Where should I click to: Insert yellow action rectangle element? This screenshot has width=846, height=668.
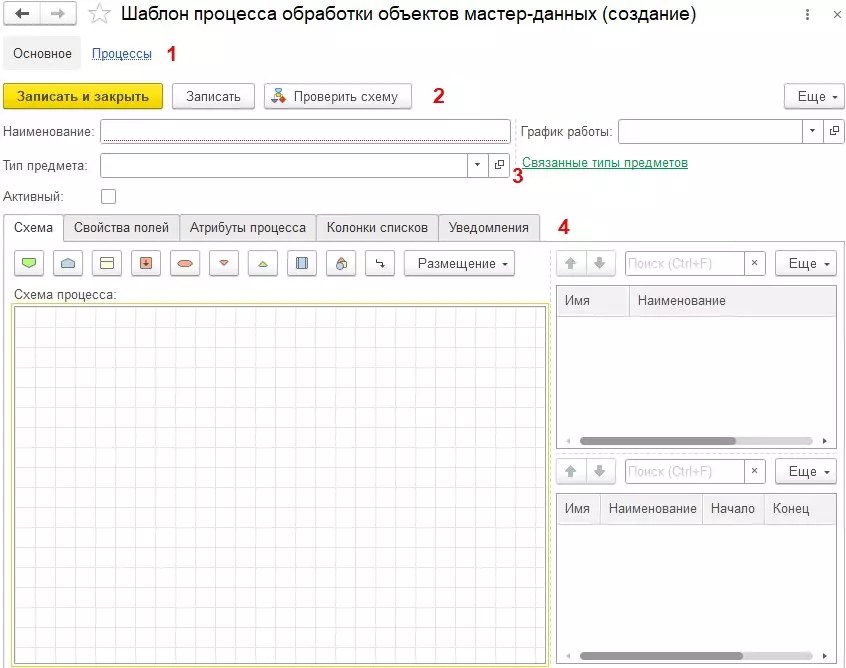coord(107,263)
